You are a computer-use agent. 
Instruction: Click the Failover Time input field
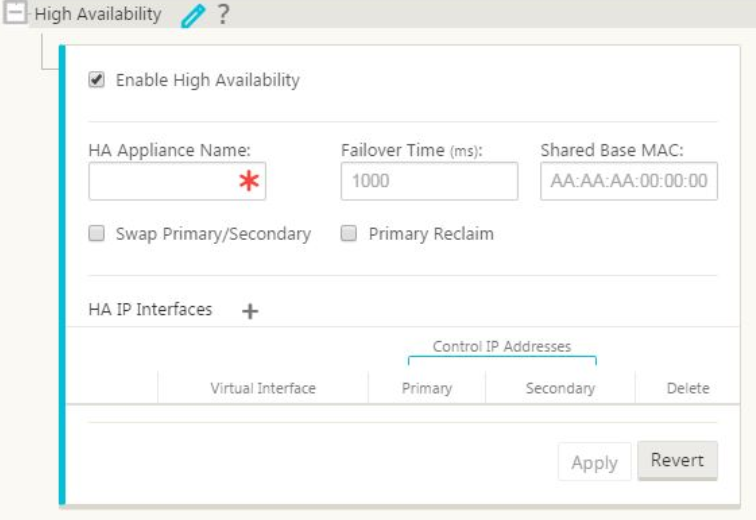(x=429, y=181)
